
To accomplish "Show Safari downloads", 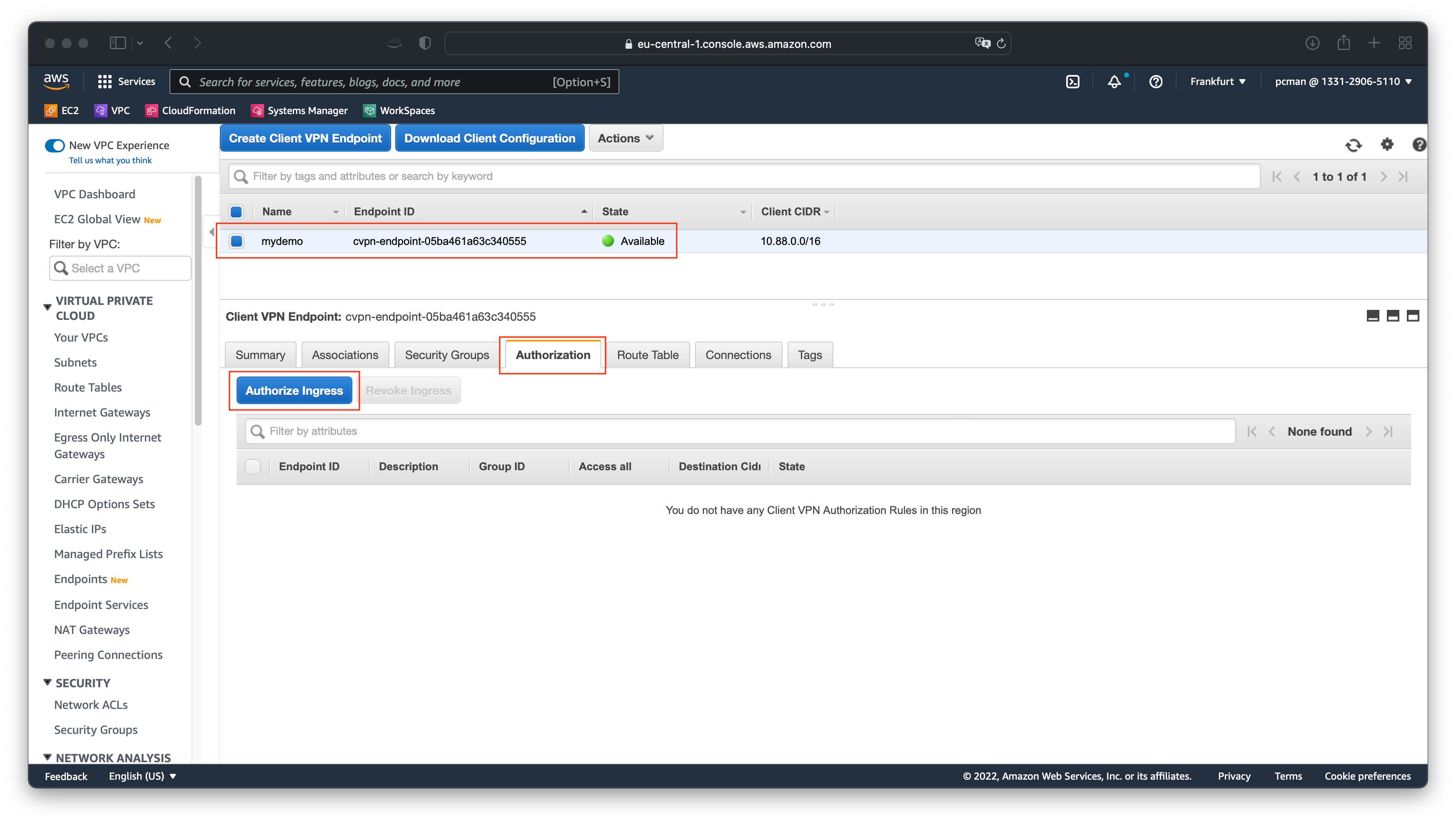I will [1312, 43].
